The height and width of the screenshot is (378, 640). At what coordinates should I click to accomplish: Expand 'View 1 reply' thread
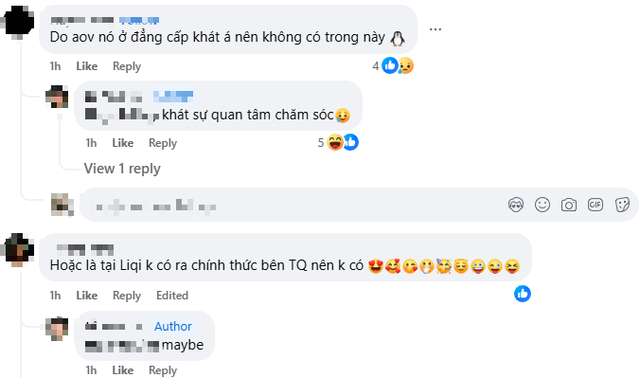coord(122,169)
